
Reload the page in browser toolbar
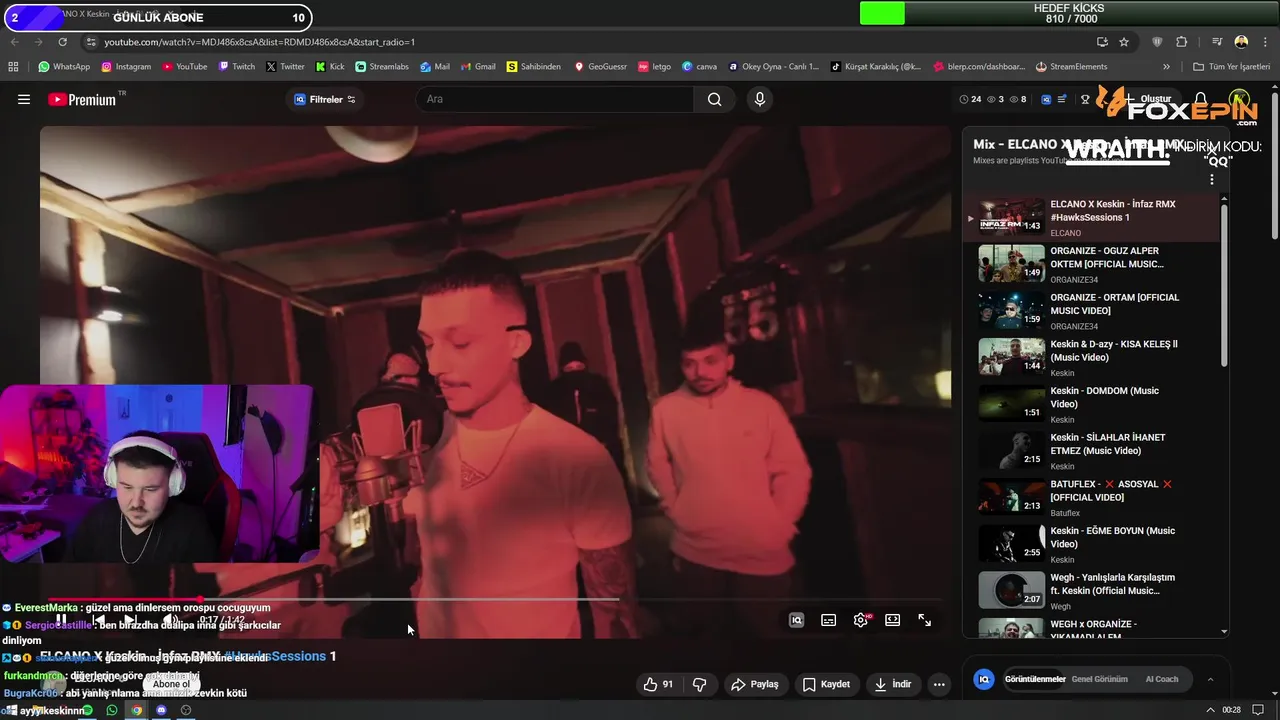[63, 42]
